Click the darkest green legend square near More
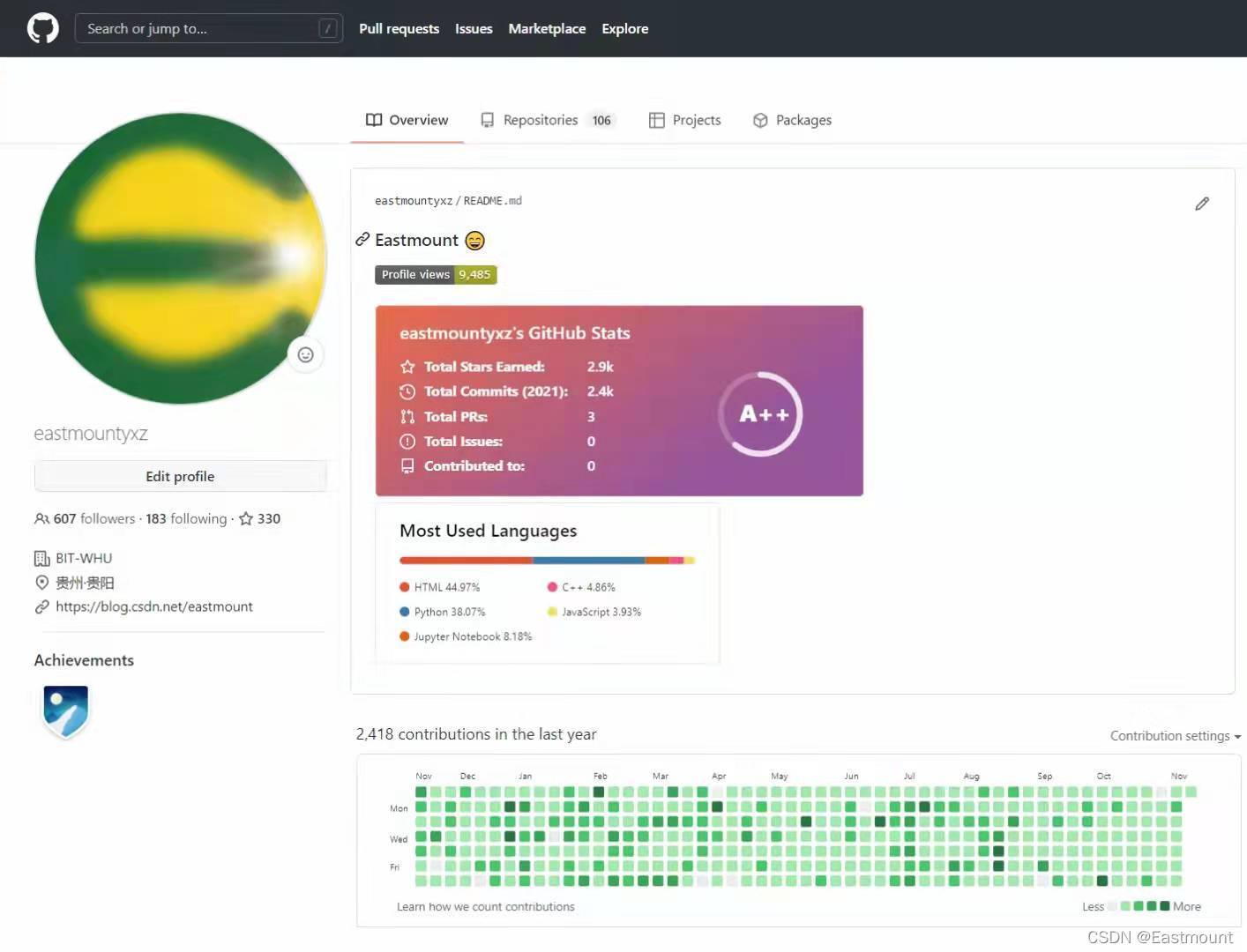The width and height of the screenshot is (1247, 952). click(x=1164, y=905)
